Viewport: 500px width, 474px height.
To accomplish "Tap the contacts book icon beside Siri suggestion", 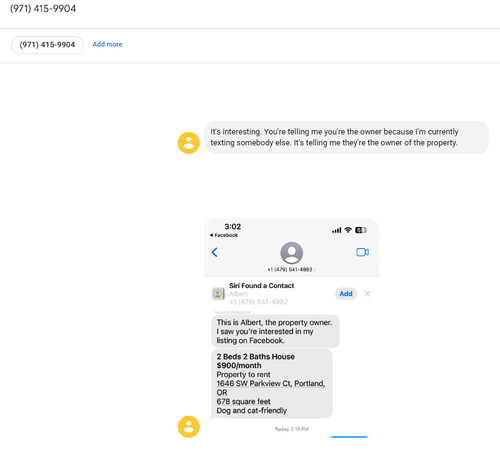I will tap(218, 294).
